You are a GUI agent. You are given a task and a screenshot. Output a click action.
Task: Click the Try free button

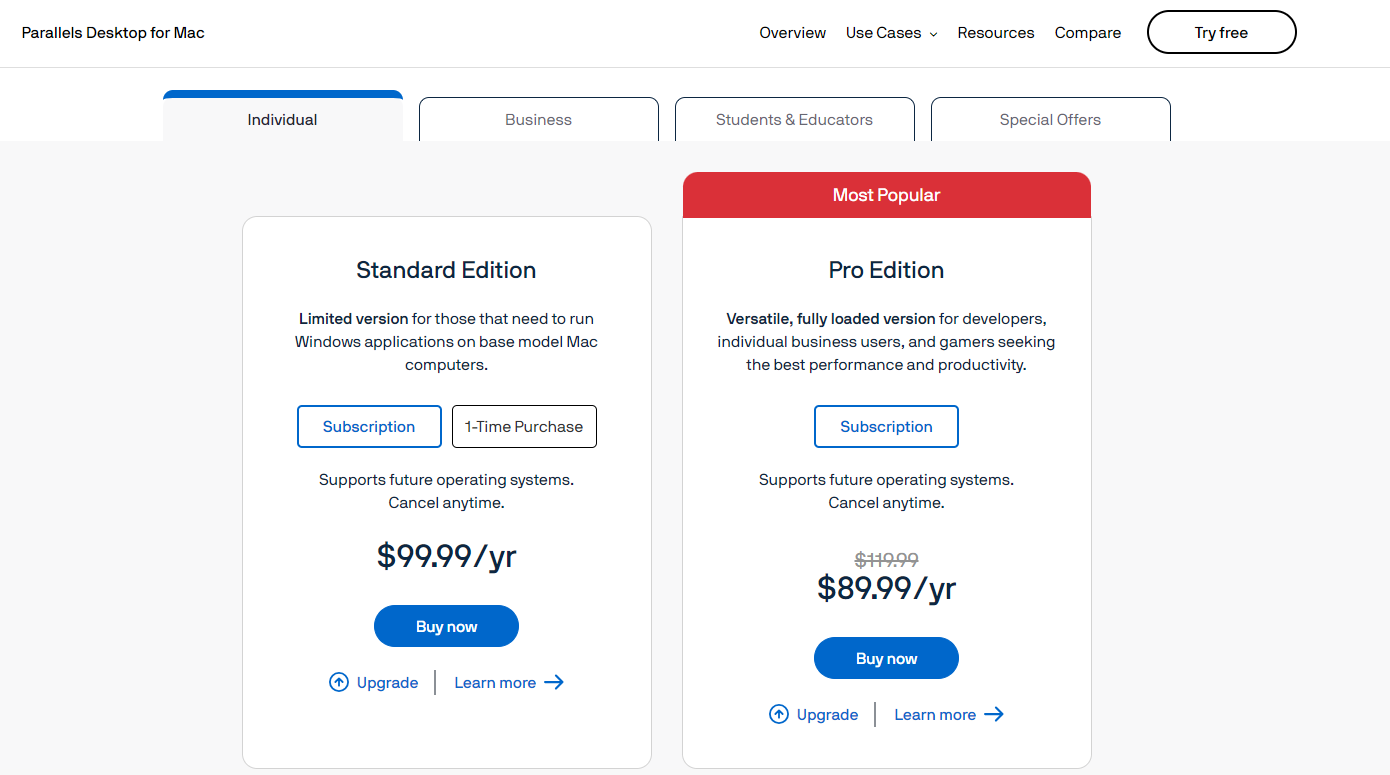(x=1221, y=32)
